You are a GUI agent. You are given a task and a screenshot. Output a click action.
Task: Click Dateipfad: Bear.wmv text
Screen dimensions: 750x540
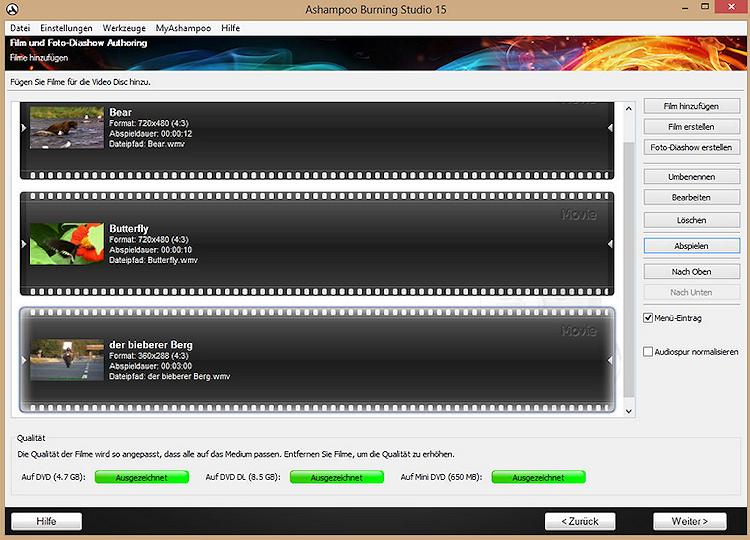146,144
